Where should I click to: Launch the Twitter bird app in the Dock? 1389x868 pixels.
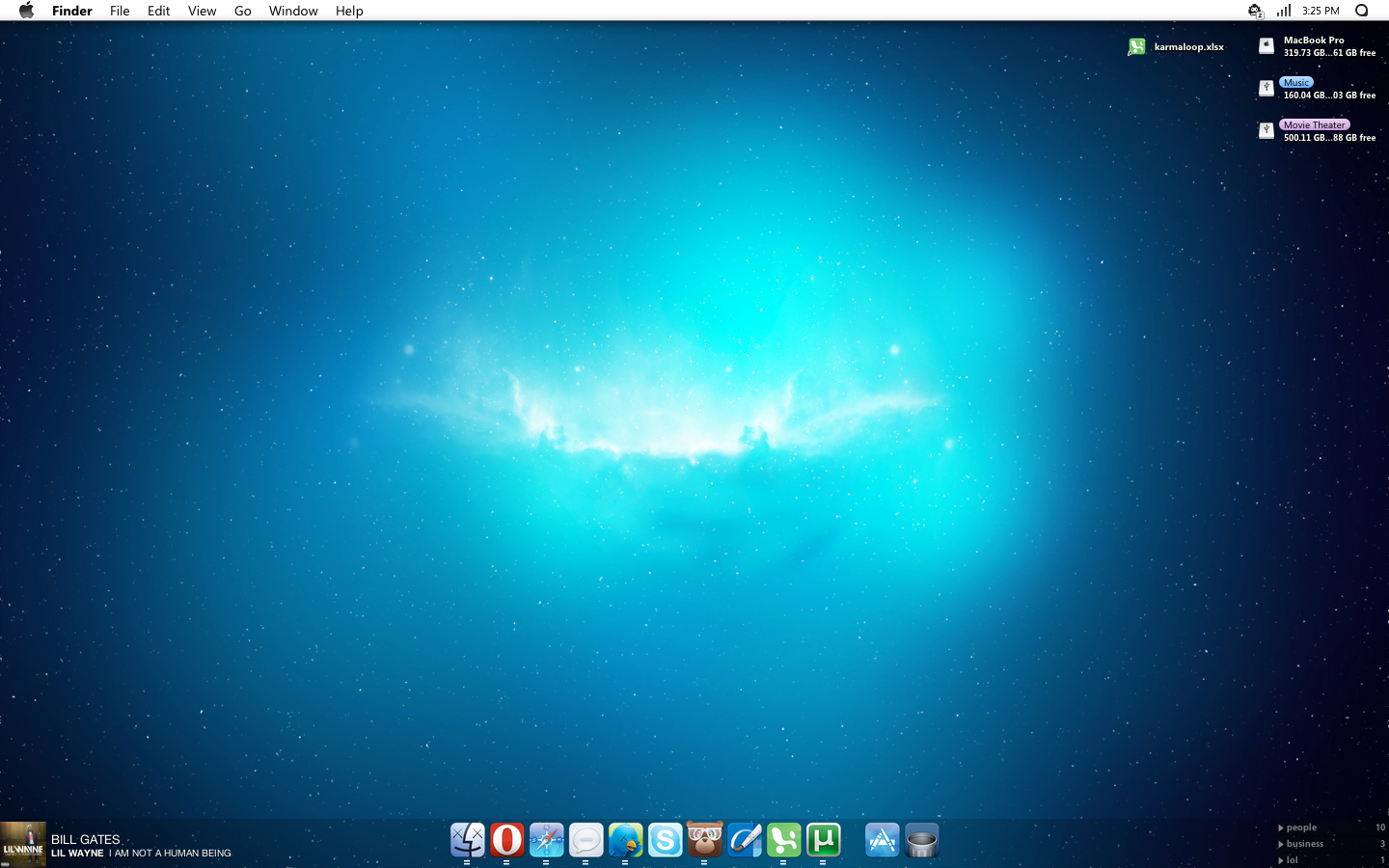(625, 839)
